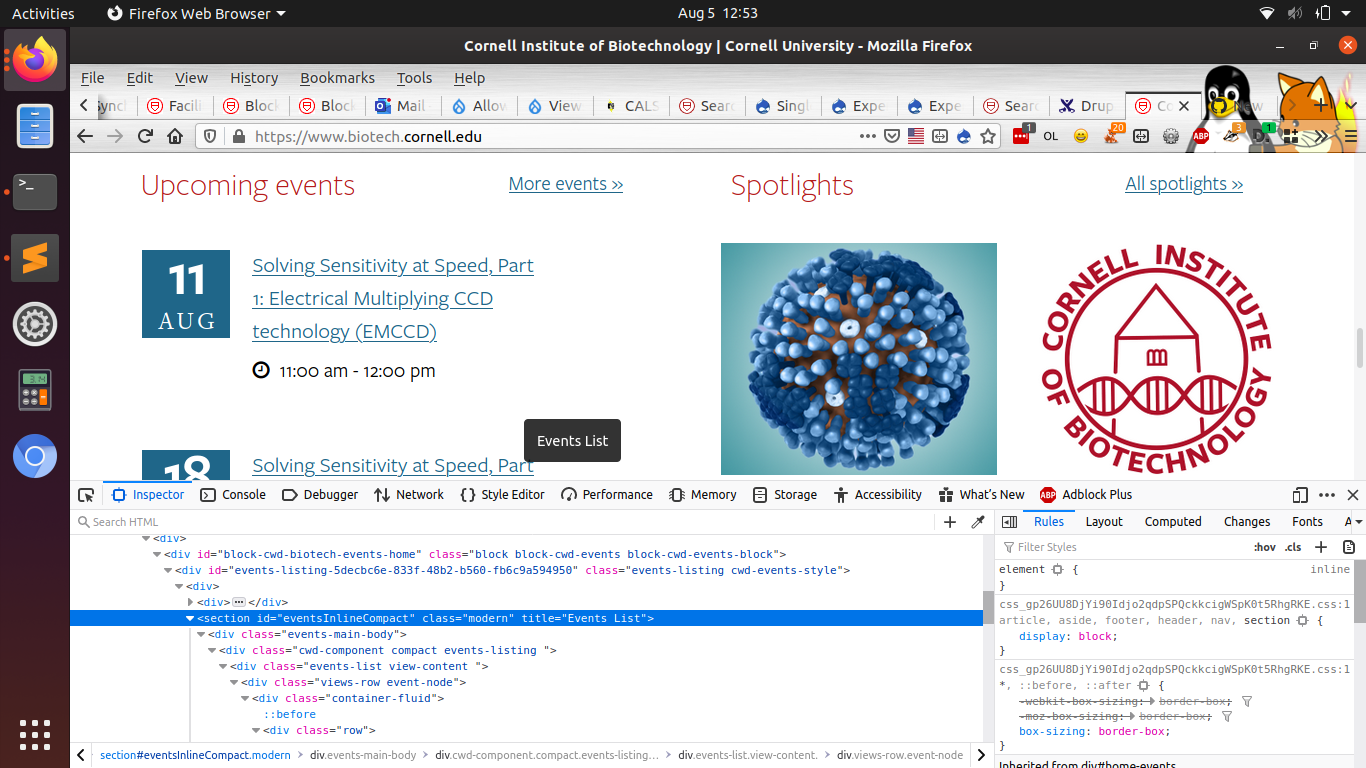View site security padlock information
This screenshot has width=1366, height=768.
point(238,136)
